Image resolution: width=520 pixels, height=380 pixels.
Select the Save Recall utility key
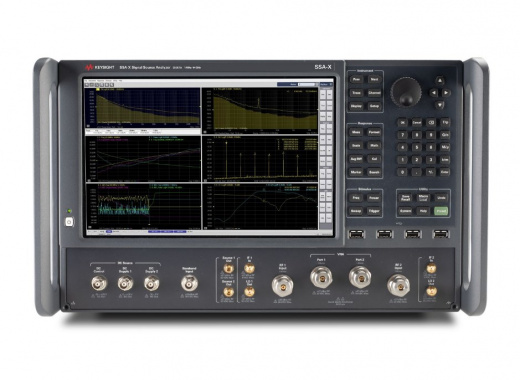pos(405,198)
